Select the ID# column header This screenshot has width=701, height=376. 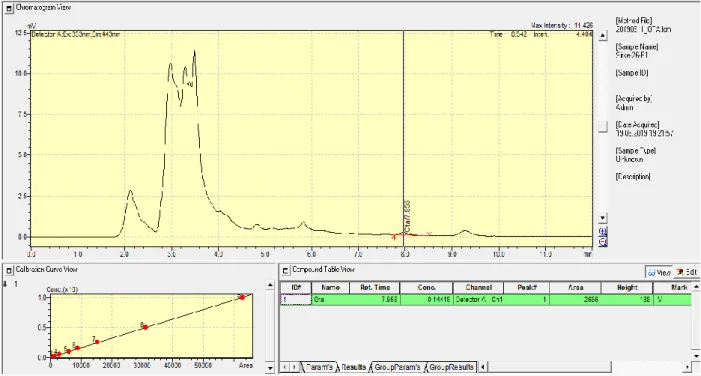pyautogui.click(x=296, y=287)
